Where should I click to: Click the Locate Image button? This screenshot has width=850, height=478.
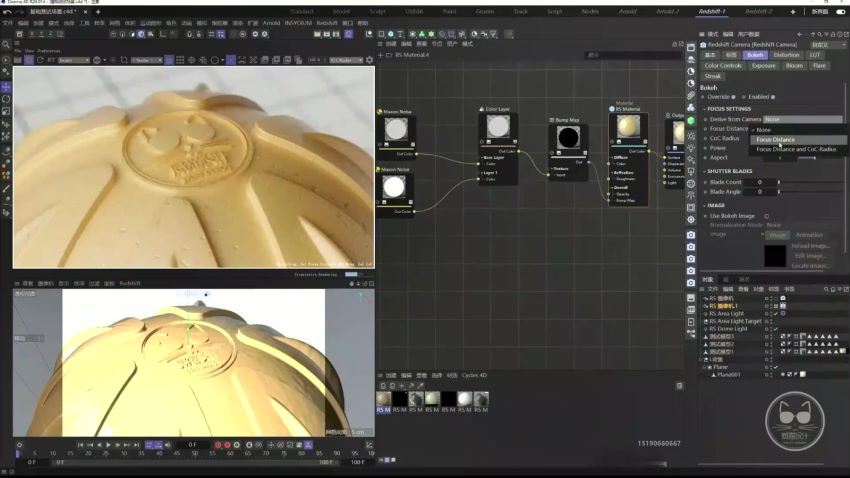pos(810,266)
